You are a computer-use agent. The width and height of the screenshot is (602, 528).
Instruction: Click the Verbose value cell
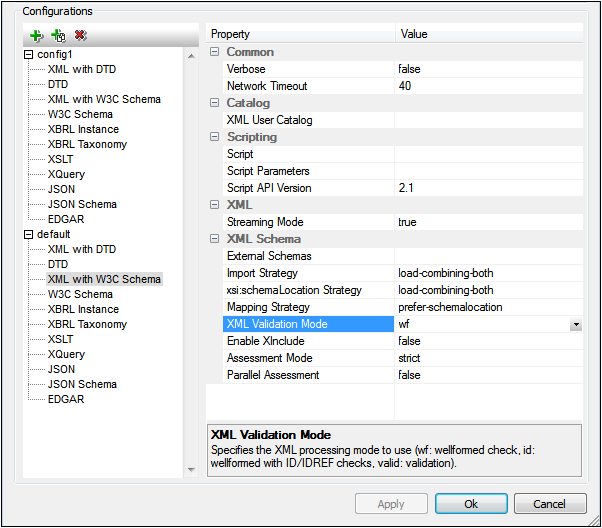tap(488, 69)
